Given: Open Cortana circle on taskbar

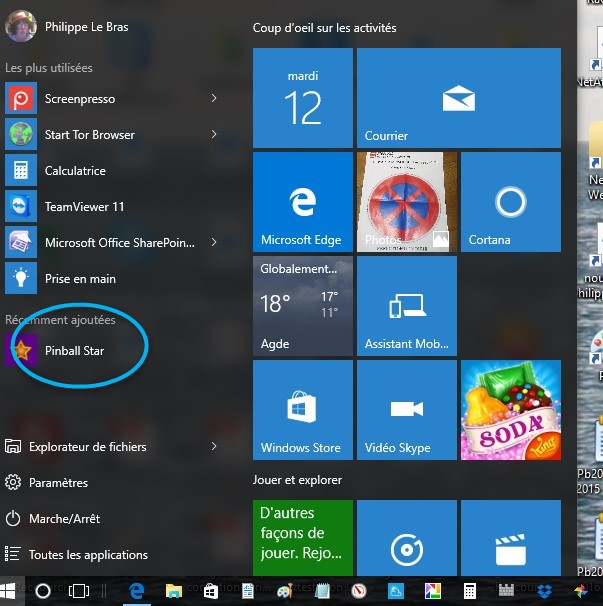Looking at the screenshot, I should (x=43, y=591).
